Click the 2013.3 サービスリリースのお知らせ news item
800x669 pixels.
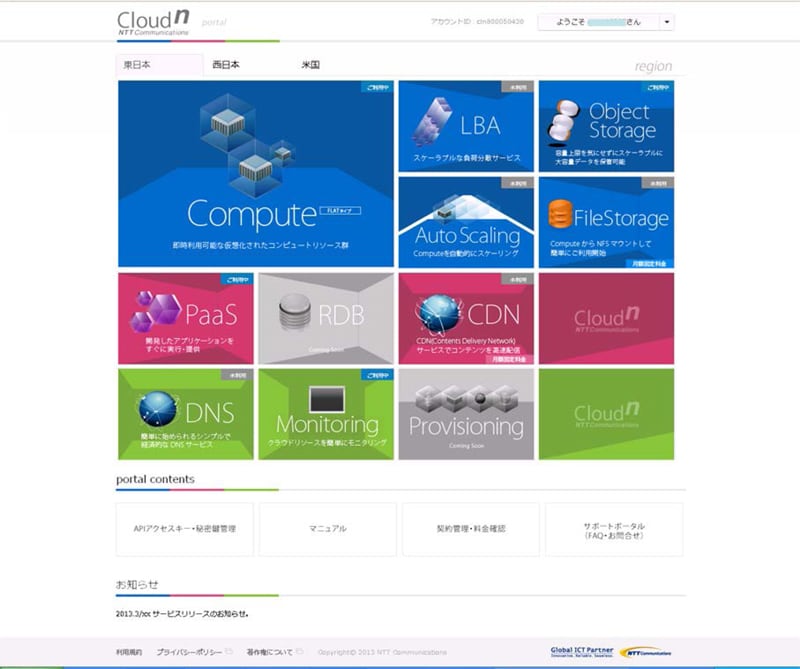coord(182,614)
